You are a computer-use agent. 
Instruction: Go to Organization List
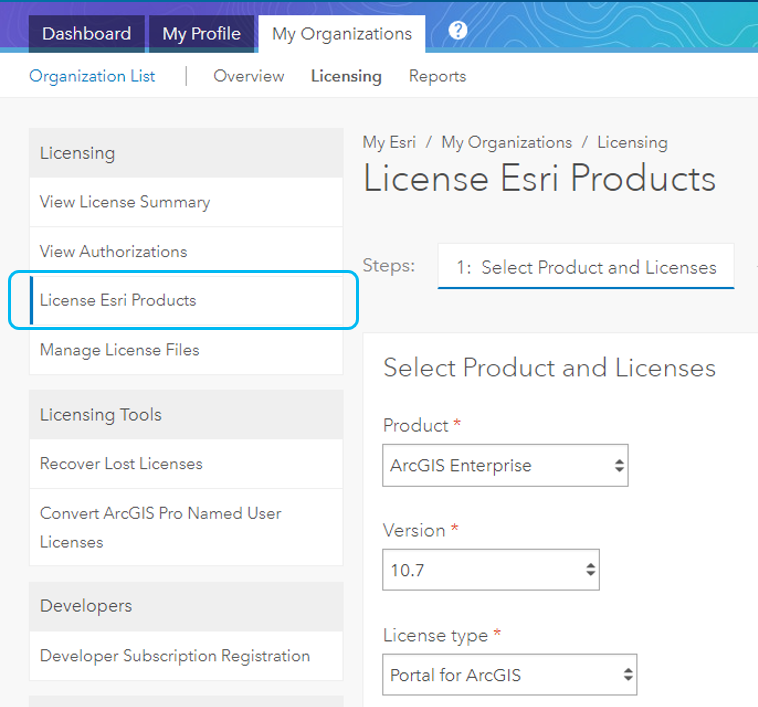[x=92, y=76]
